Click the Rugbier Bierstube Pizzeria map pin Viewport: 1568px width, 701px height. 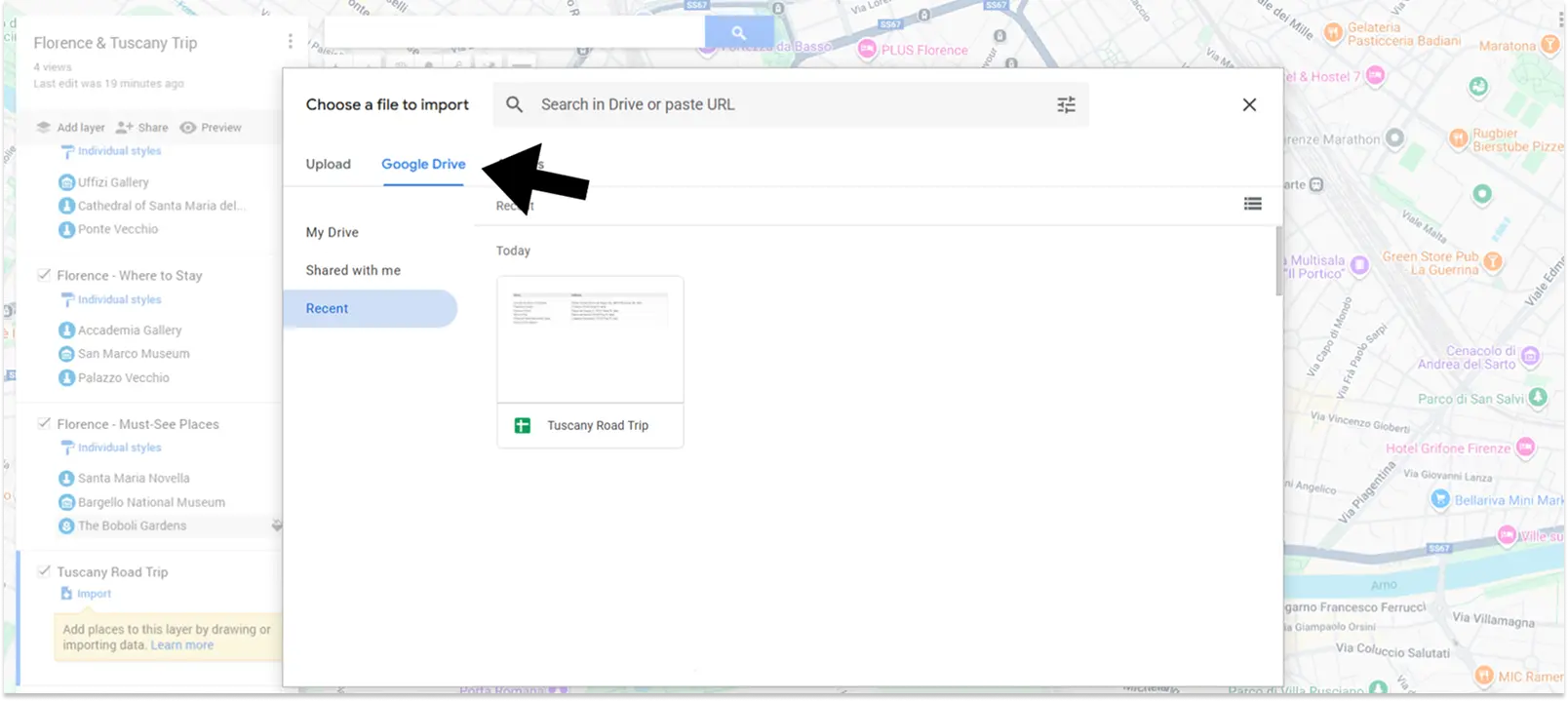[x=1458, y=138]
